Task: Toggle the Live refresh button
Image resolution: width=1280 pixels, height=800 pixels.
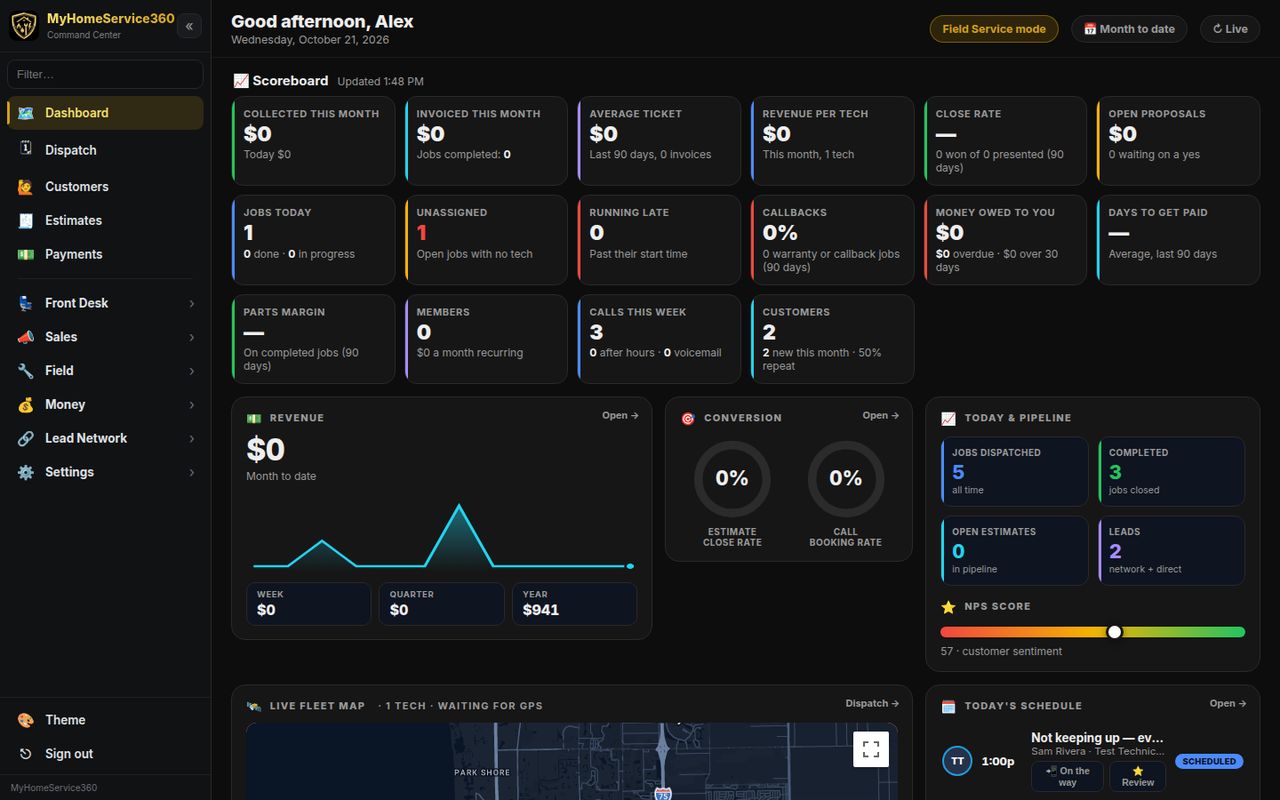Action: click(1230, 29)
